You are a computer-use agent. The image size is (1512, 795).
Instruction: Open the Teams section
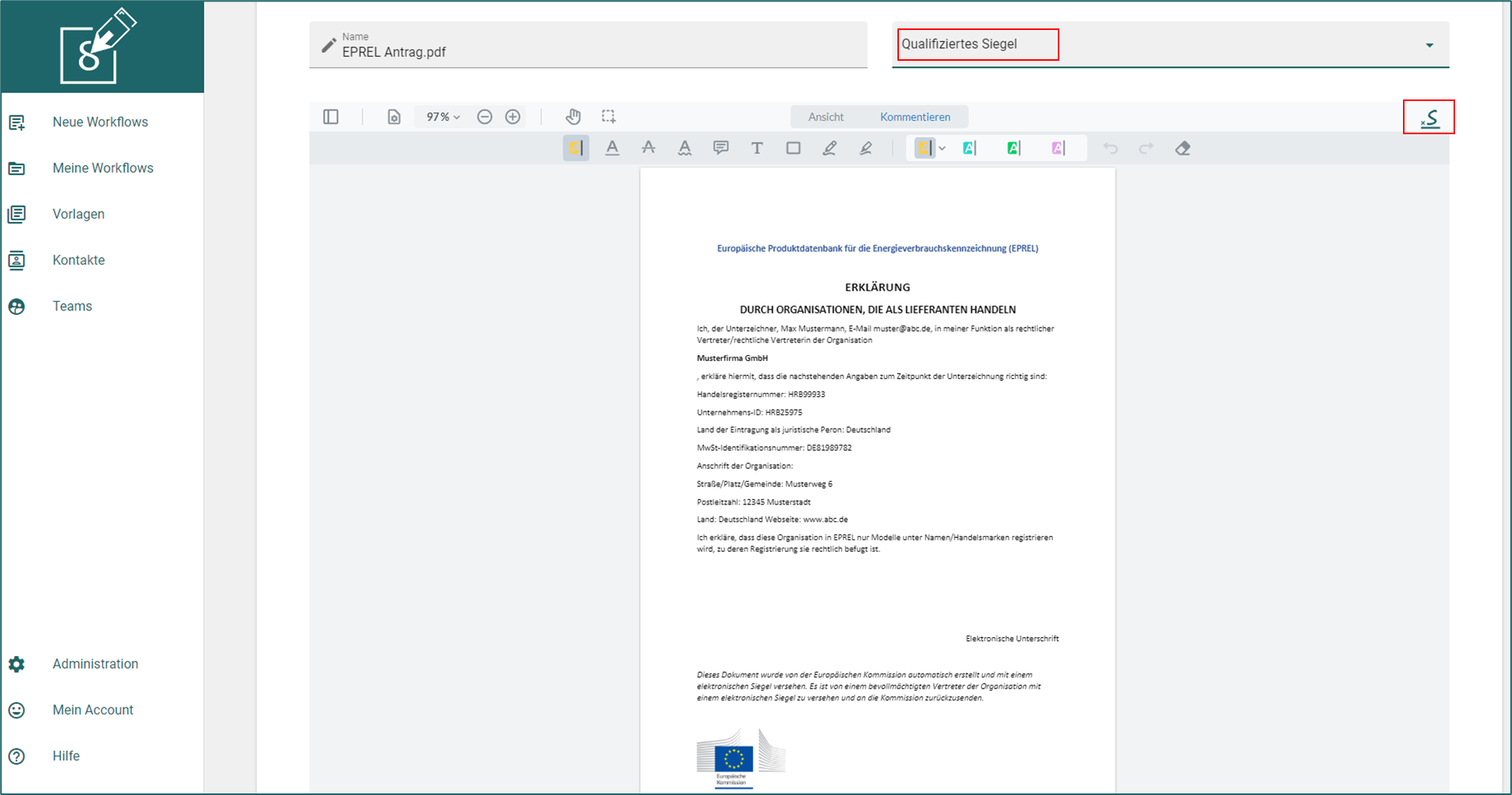tap(72, 306)
